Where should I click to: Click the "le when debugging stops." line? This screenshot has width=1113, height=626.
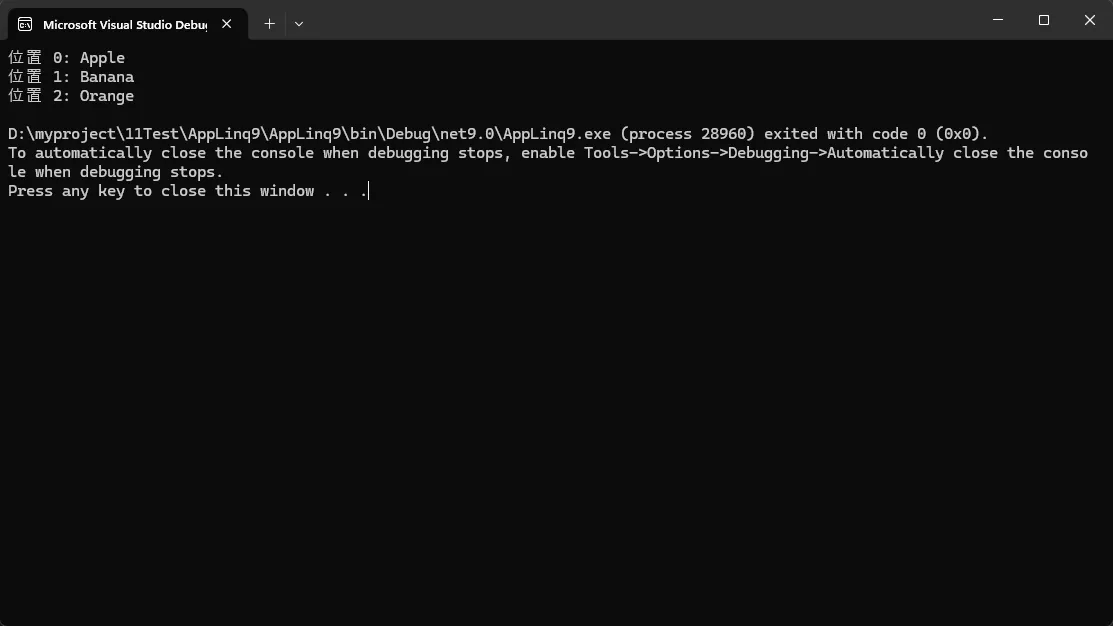115,172
